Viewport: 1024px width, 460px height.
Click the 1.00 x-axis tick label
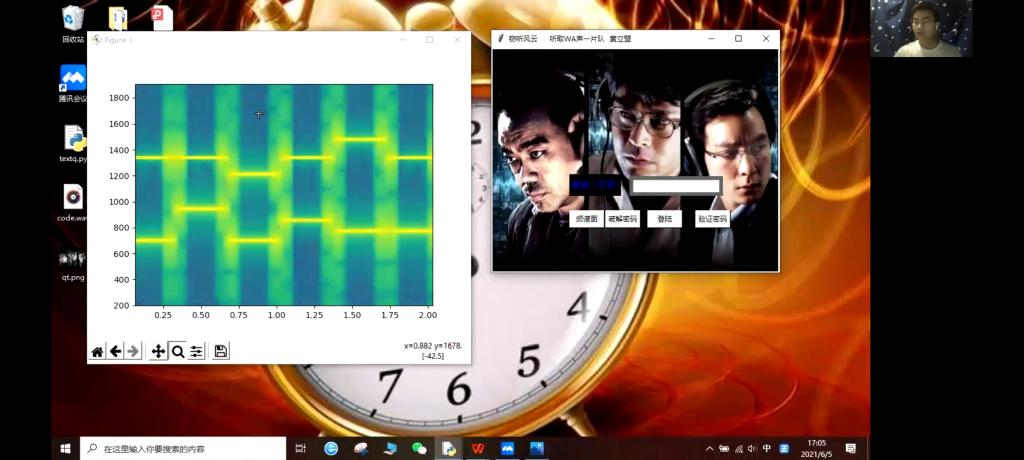coord(276,315)
